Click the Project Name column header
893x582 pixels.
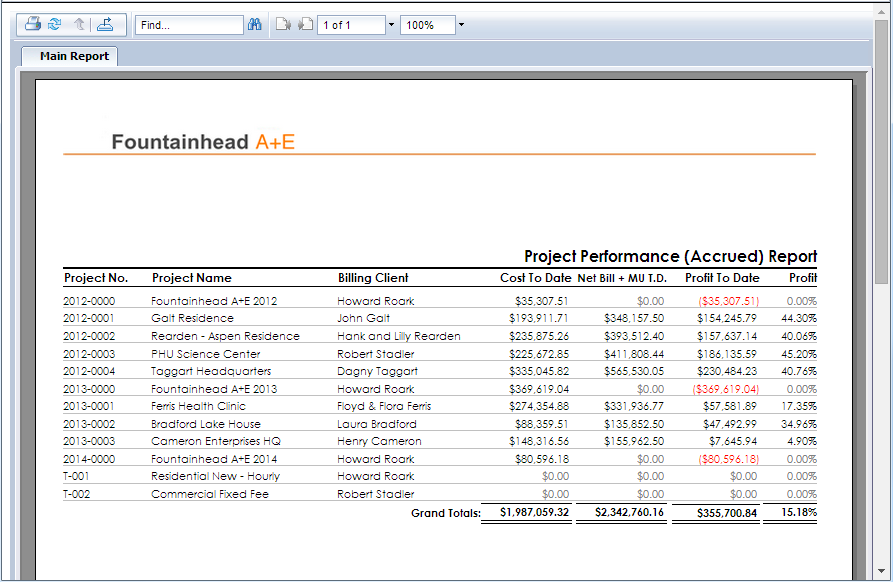191,278
